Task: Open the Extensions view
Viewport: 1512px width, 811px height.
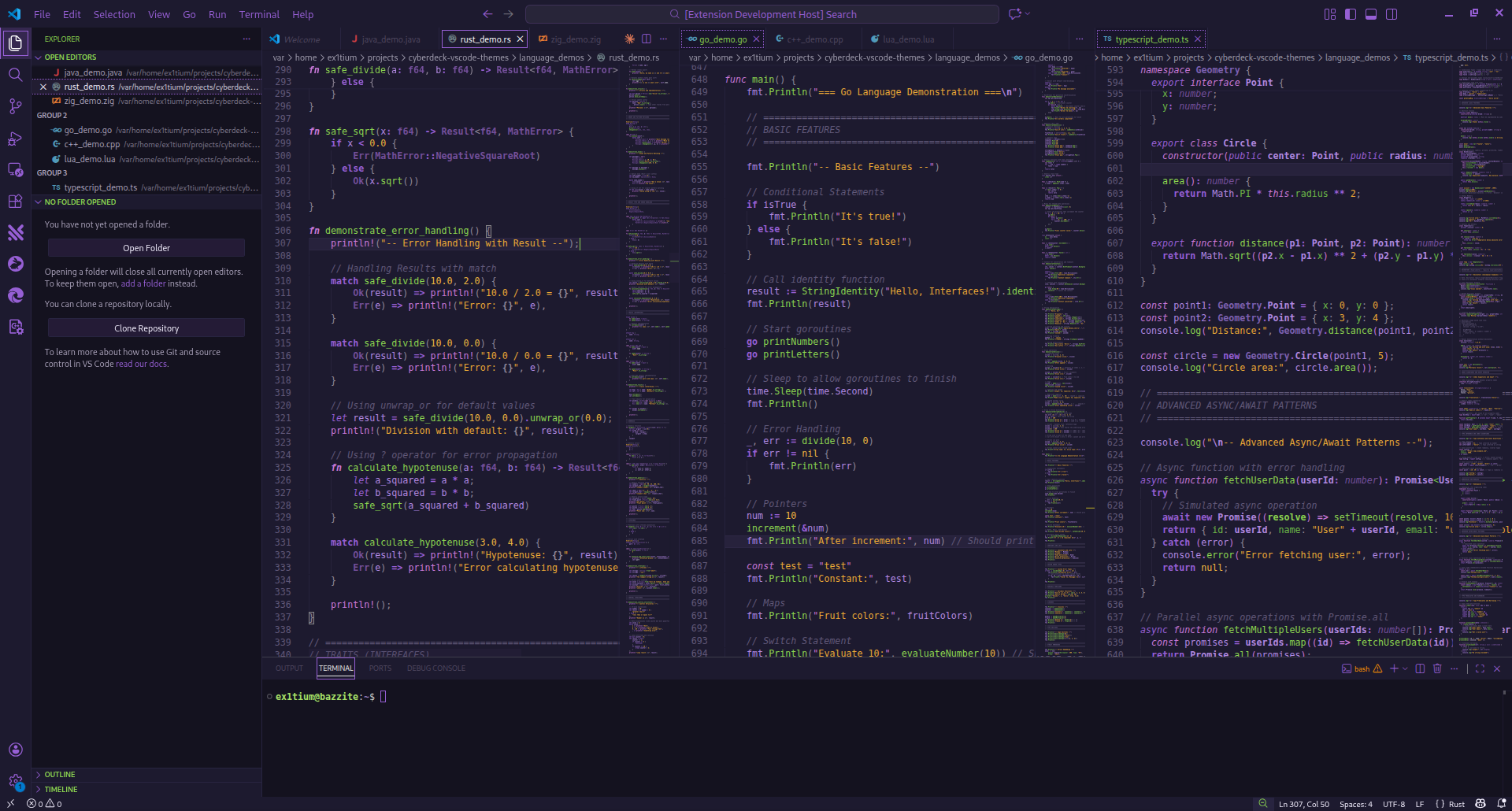Action: click(15, 202)
